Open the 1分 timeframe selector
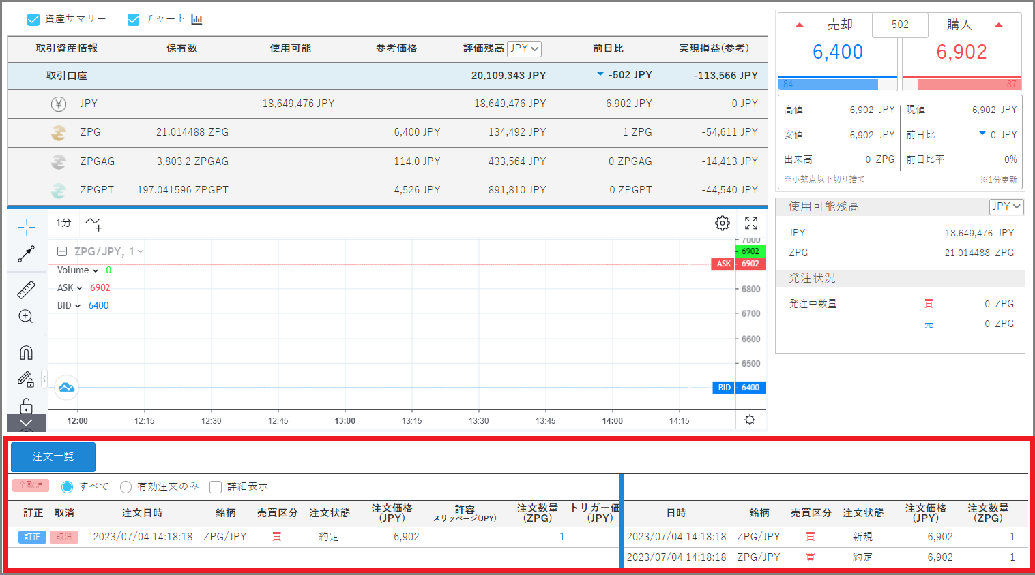Viewport: 1035px width, 575px height. [63, 223]
